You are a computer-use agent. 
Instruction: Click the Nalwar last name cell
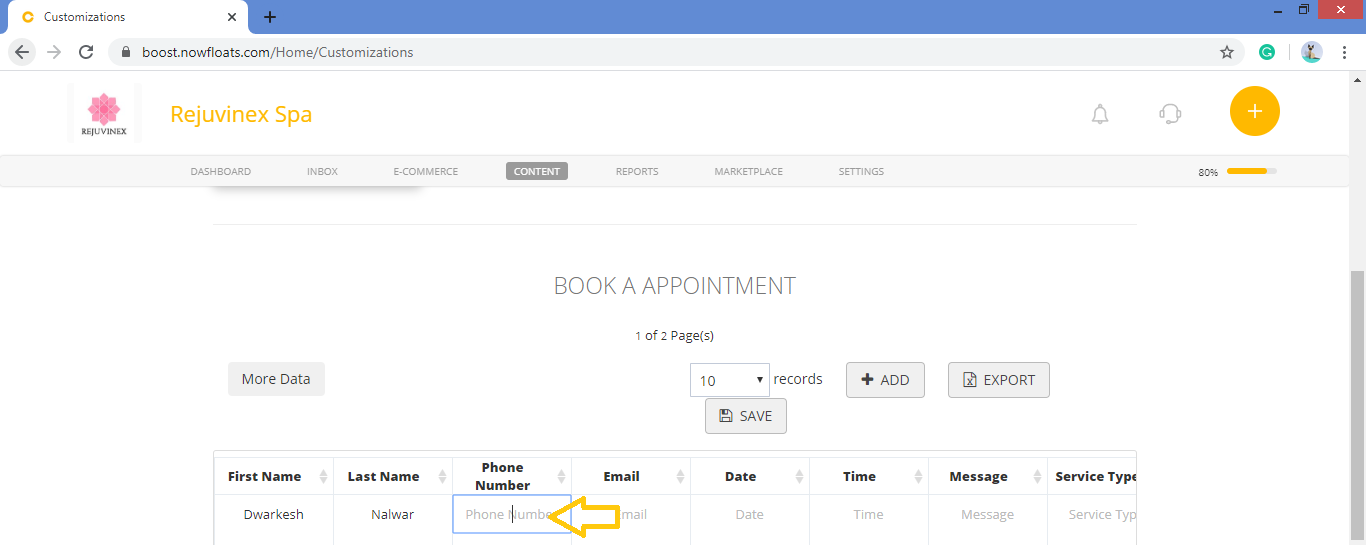click(x=393, y=514)
